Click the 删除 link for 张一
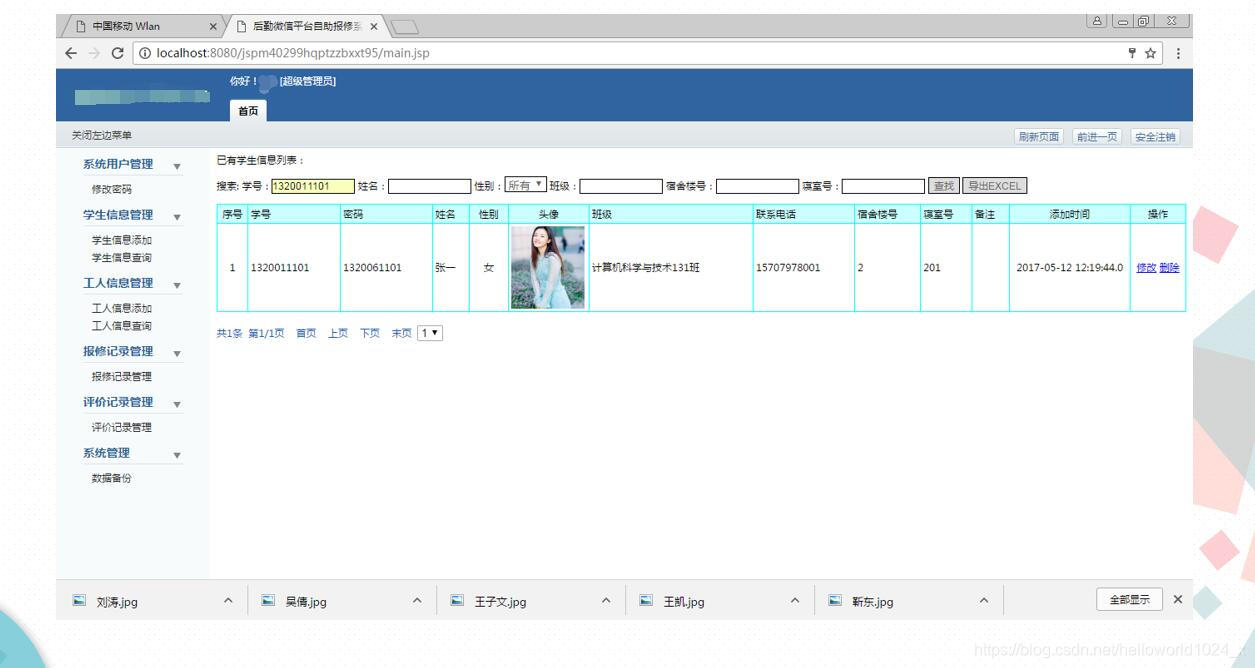 tap(1169, 268)
